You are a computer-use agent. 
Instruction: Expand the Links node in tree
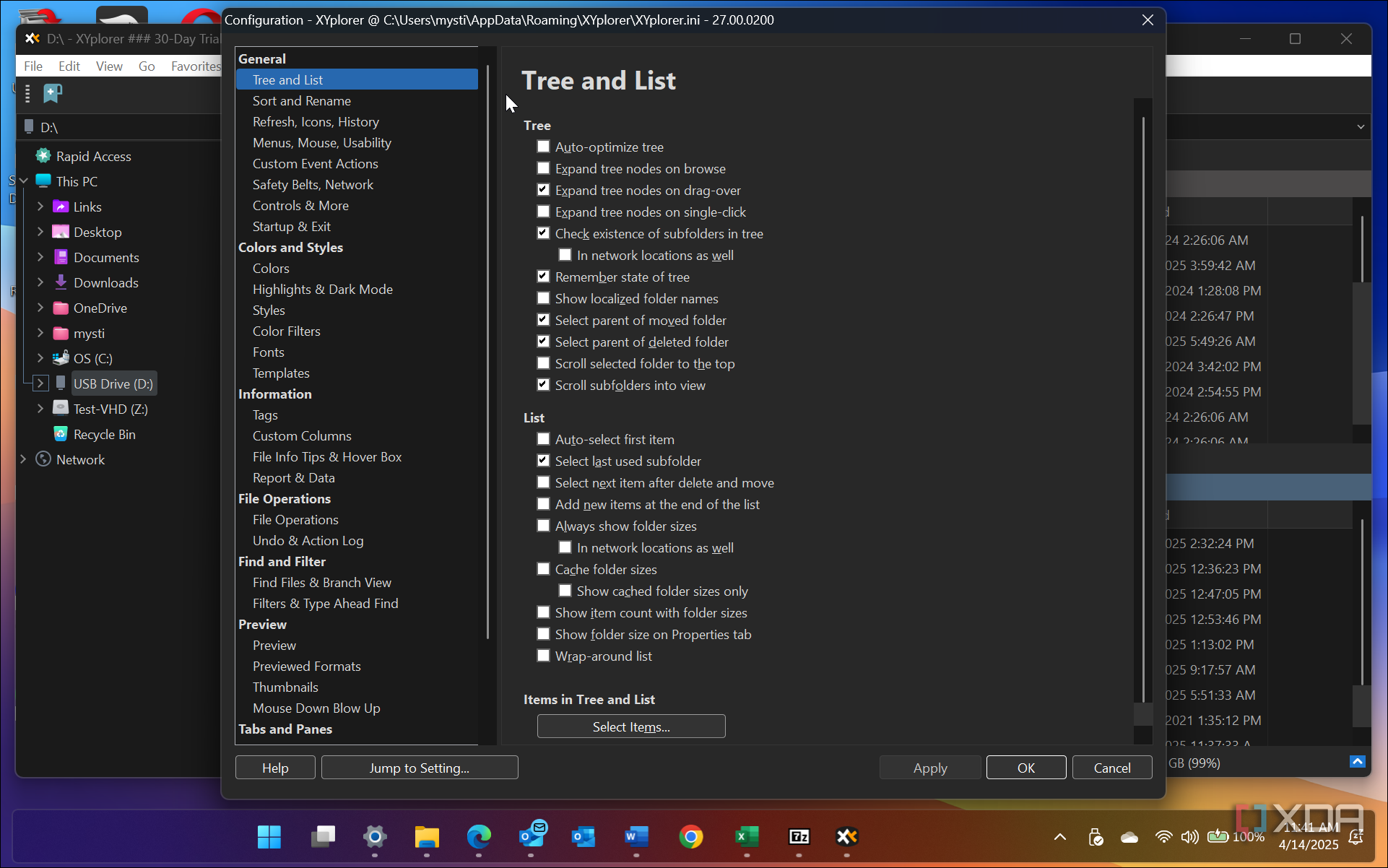[40, 207]
